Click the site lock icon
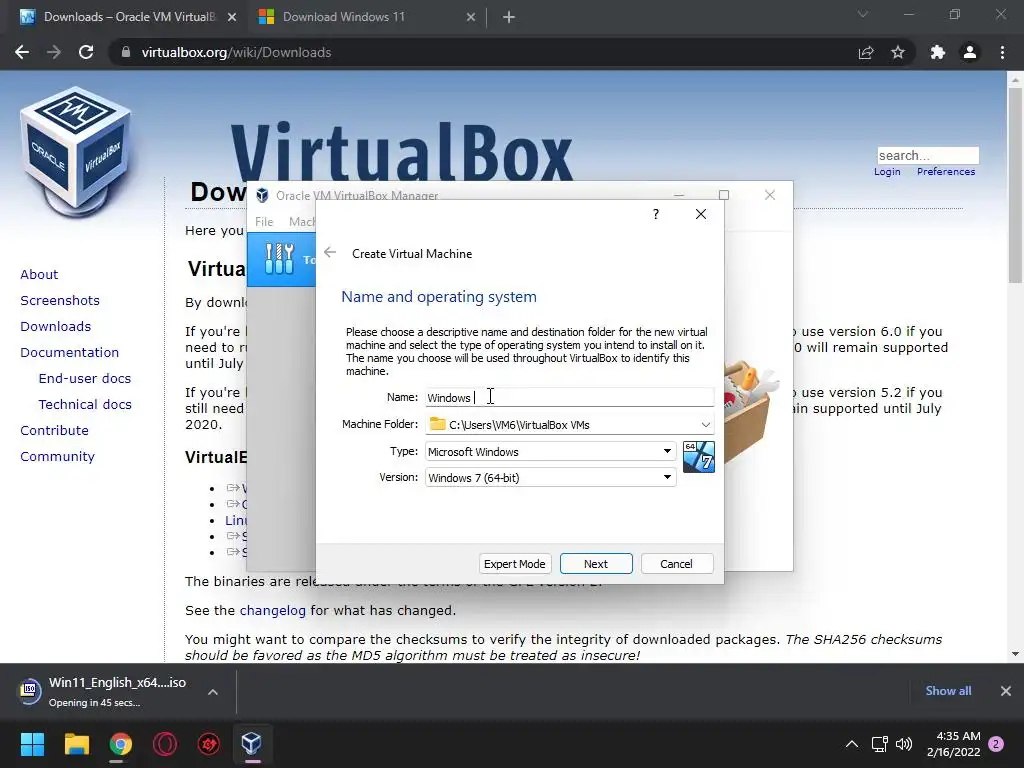Screen dimensions: 1024x768 (x=125, y=52)
